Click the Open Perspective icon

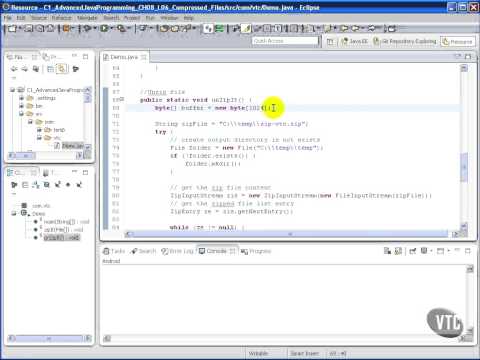coord(330,42)
